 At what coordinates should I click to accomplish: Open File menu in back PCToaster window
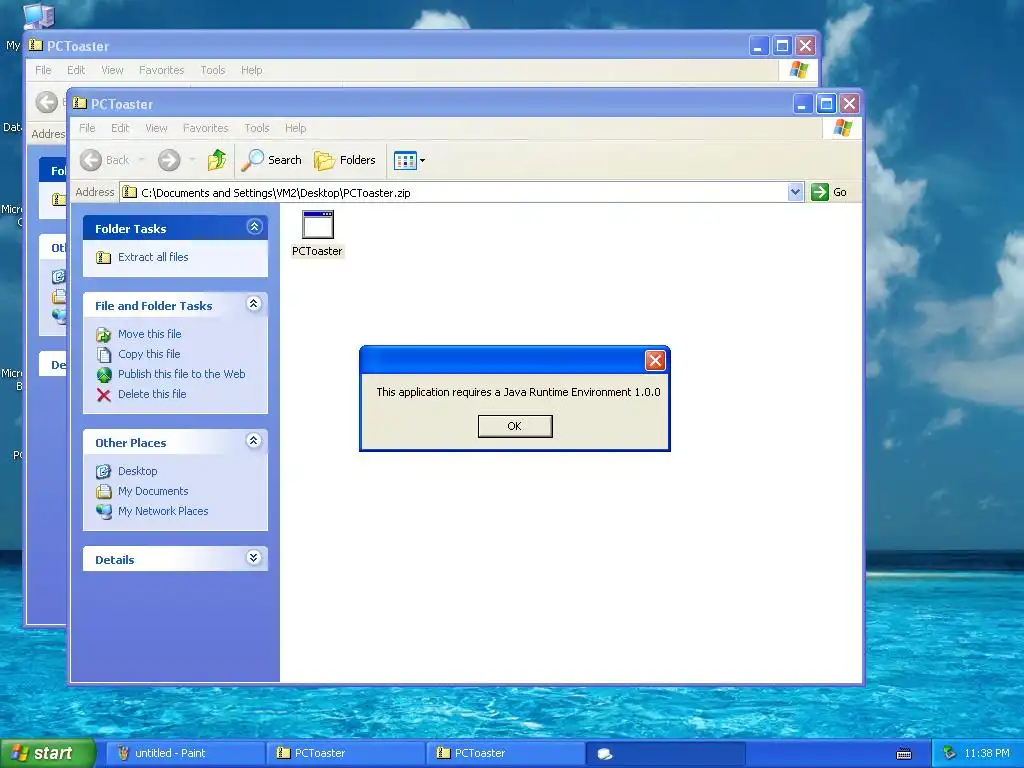pyautogui.click(x=43, y=70)
